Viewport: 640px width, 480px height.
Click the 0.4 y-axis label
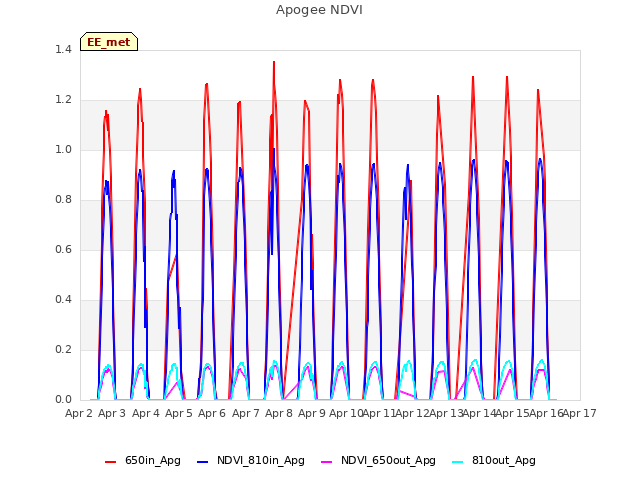(x=63, y=300)
